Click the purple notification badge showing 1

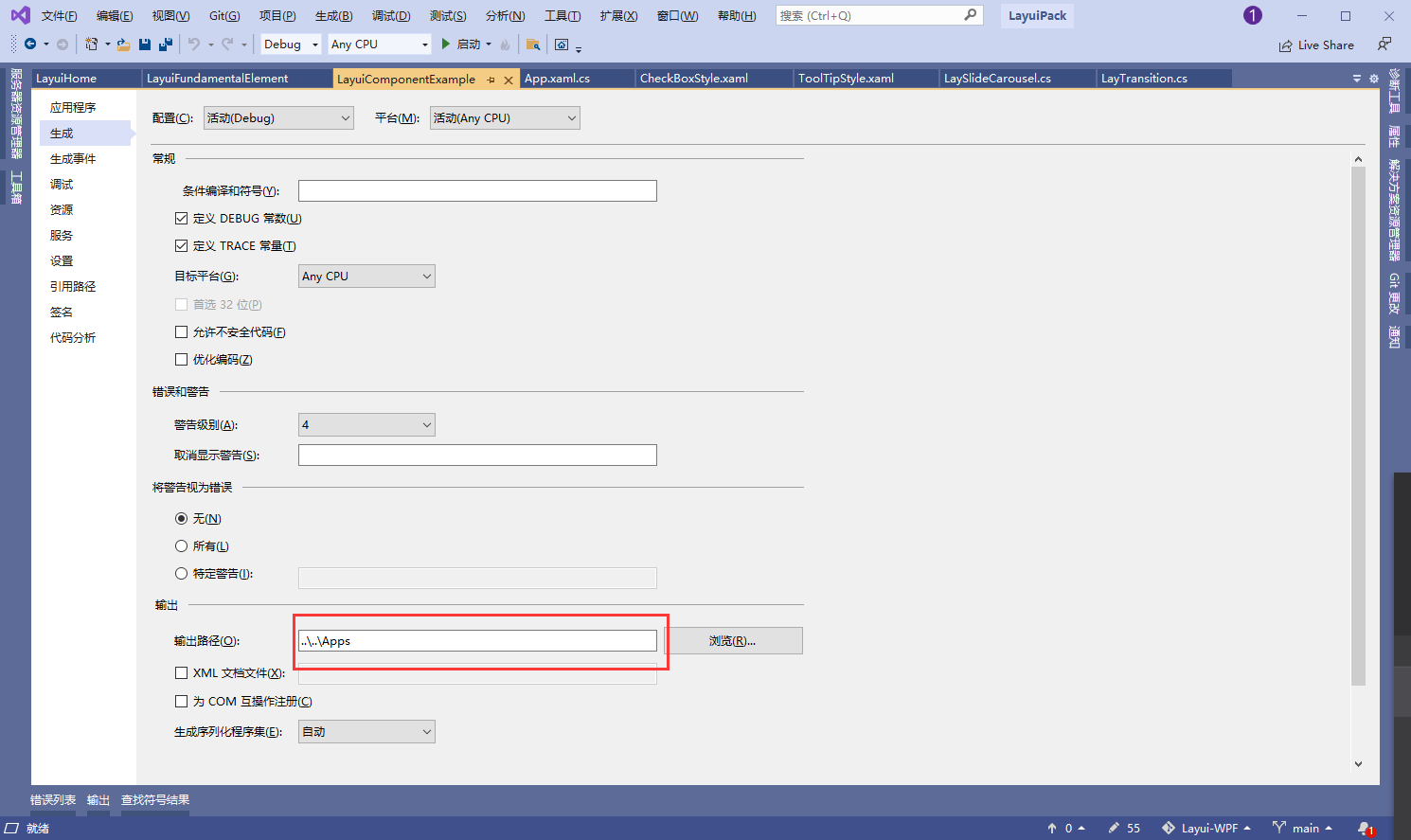pyautogui.click(x=1253, y=15)
